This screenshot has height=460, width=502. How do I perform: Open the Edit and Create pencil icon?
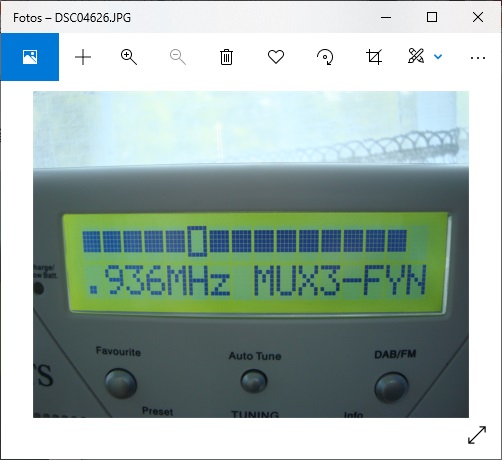[416, 56]
